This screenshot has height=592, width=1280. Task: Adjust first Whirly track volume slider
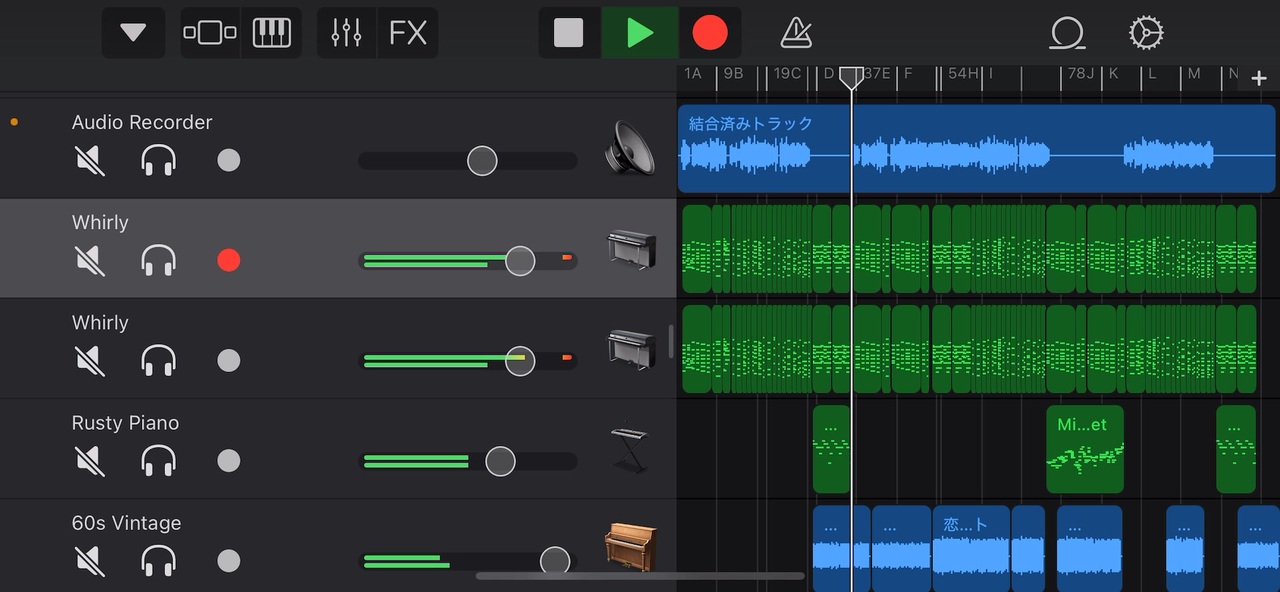[x=519, y=261]
